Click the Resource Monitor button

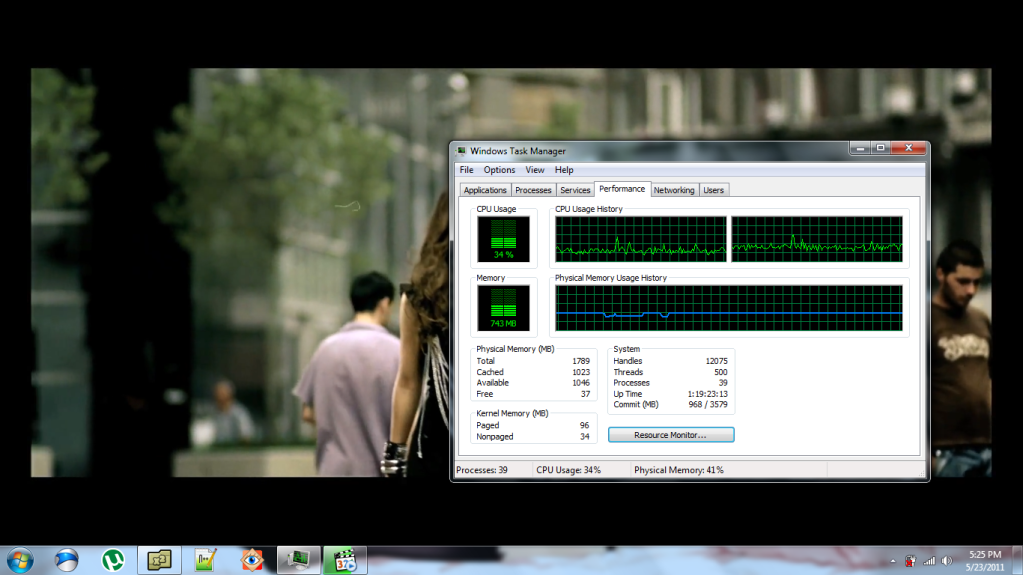(671, 435)
